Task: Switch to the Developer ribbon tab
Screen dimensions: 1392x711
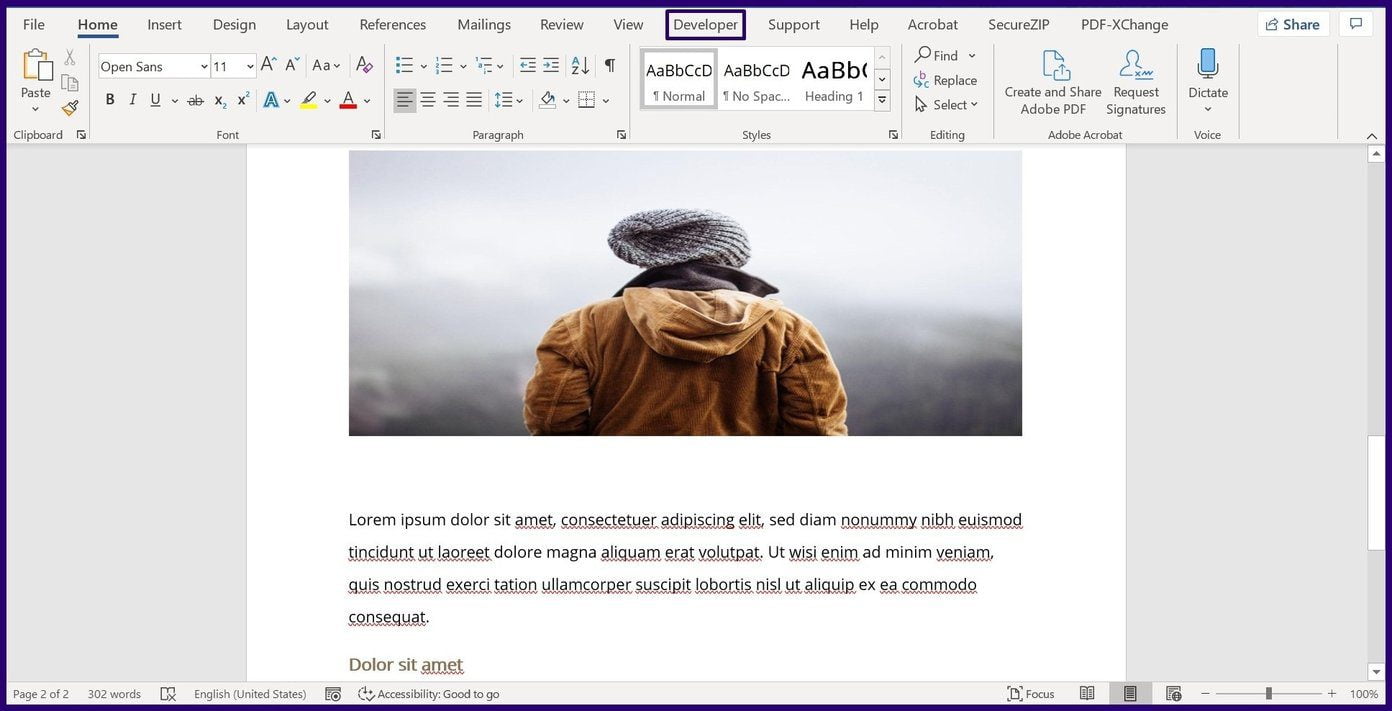Action: pos(705,24)
